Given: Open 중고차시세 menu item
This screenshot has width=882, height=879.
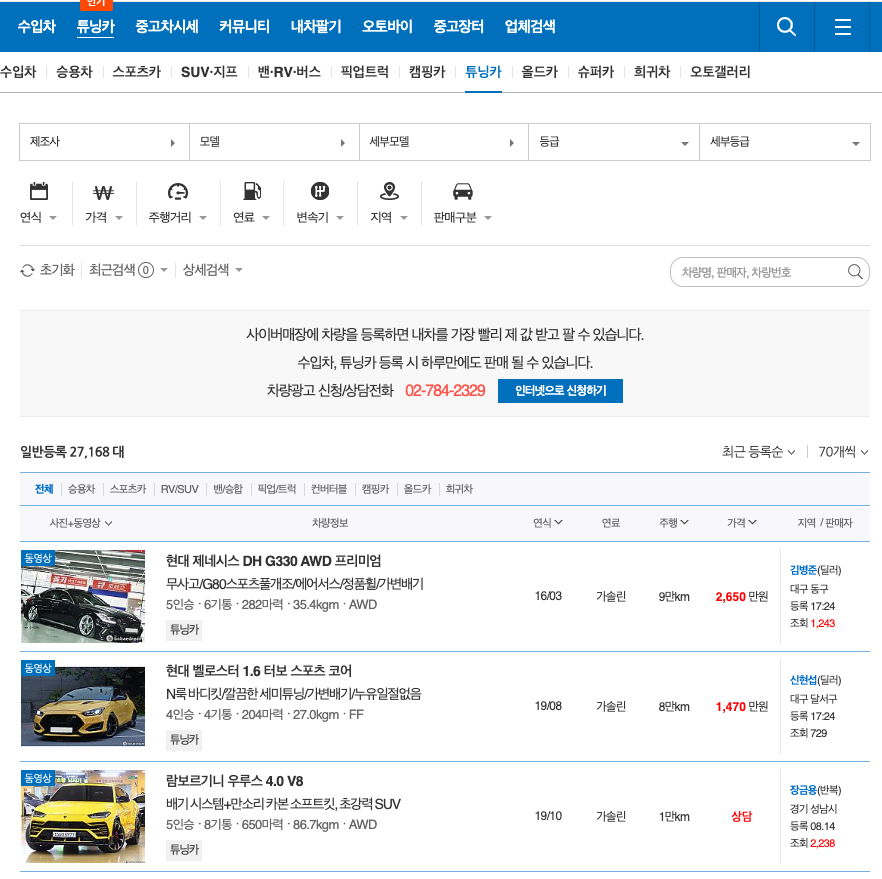Looking at the screenshot, I should (166, 26).
